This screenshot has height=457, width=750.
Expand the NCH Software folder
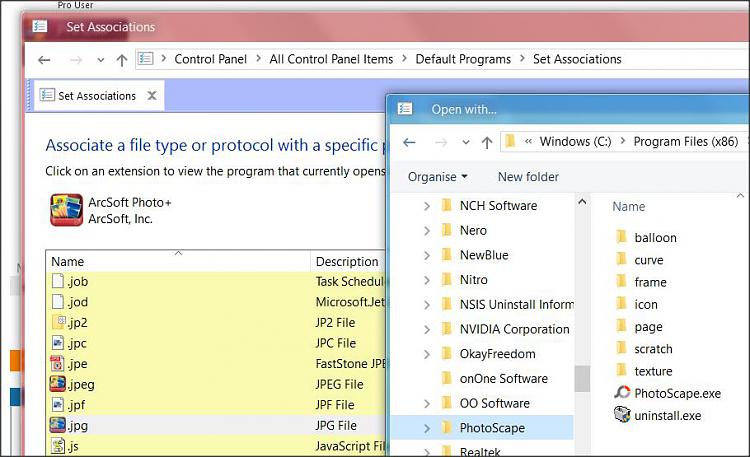[427, 206]
